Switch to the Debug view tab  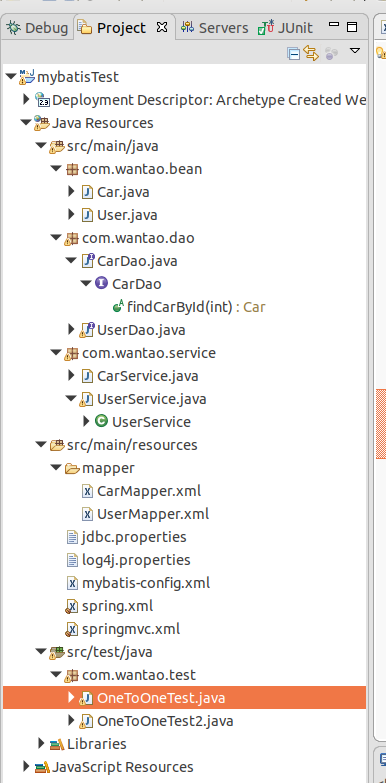coord(37,28)
